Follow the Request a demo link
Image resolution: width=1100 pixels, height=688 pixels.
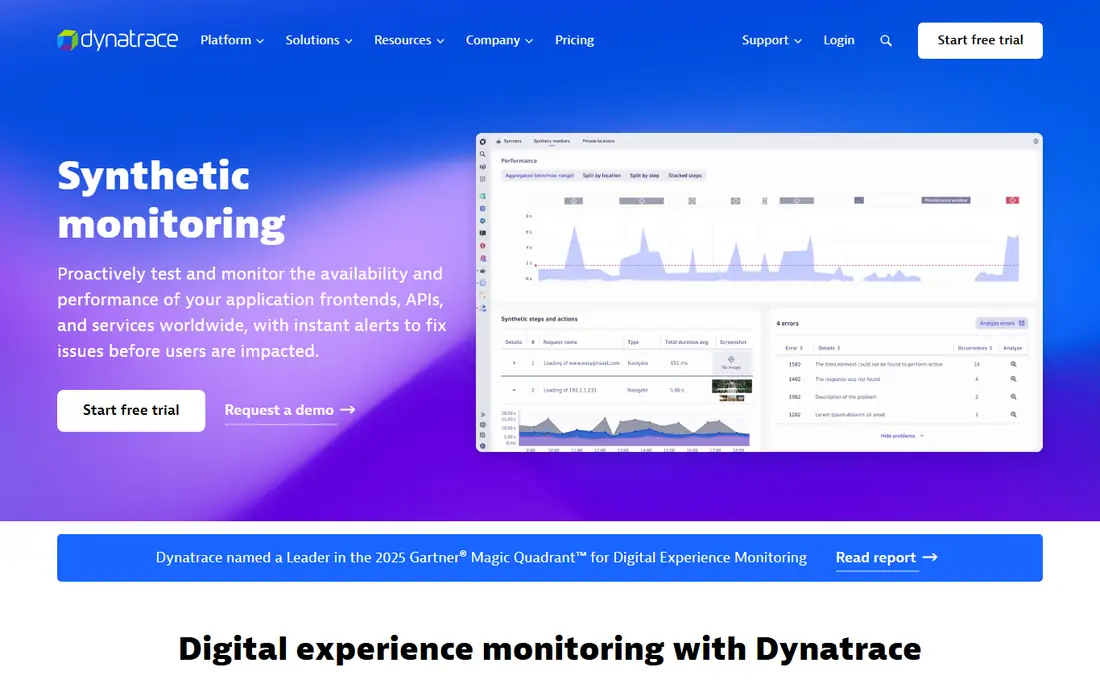[x=290, y=410]
